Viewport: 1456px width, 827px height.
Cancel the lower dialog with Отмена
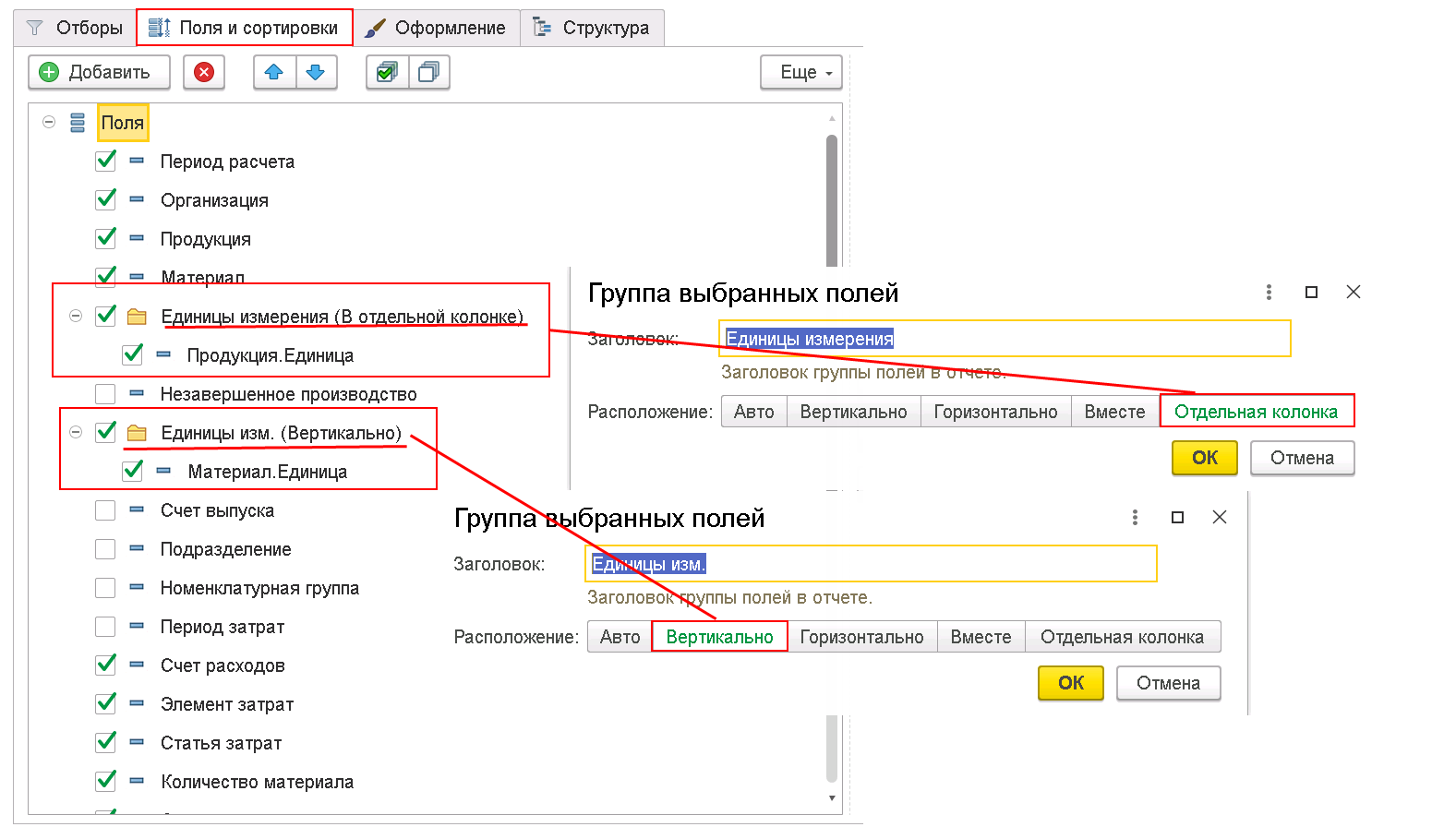1168,683
